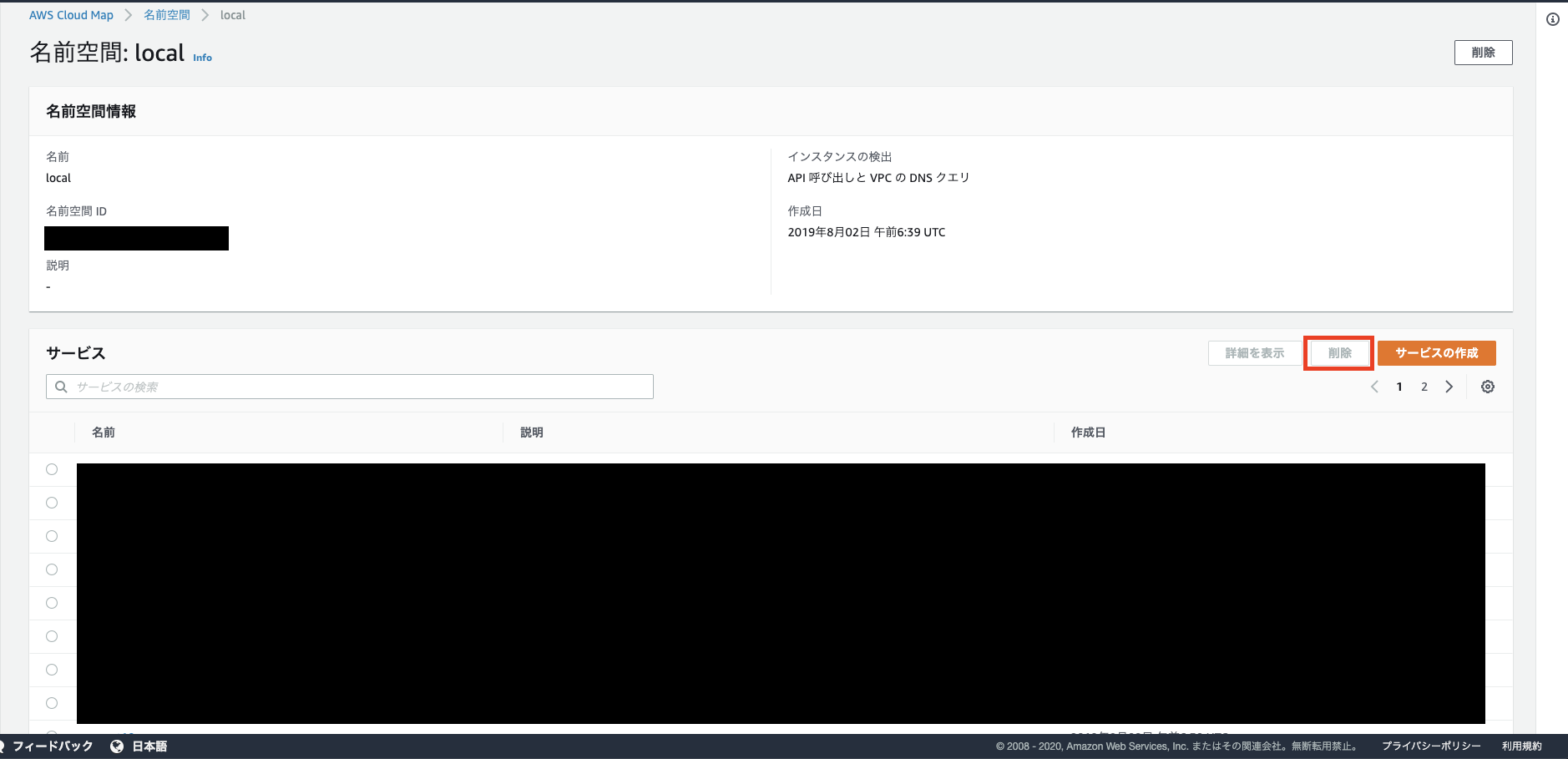
Task: Click the text API 呼び出しと VPC の DNS クエリ
Action: coord(878,178)
